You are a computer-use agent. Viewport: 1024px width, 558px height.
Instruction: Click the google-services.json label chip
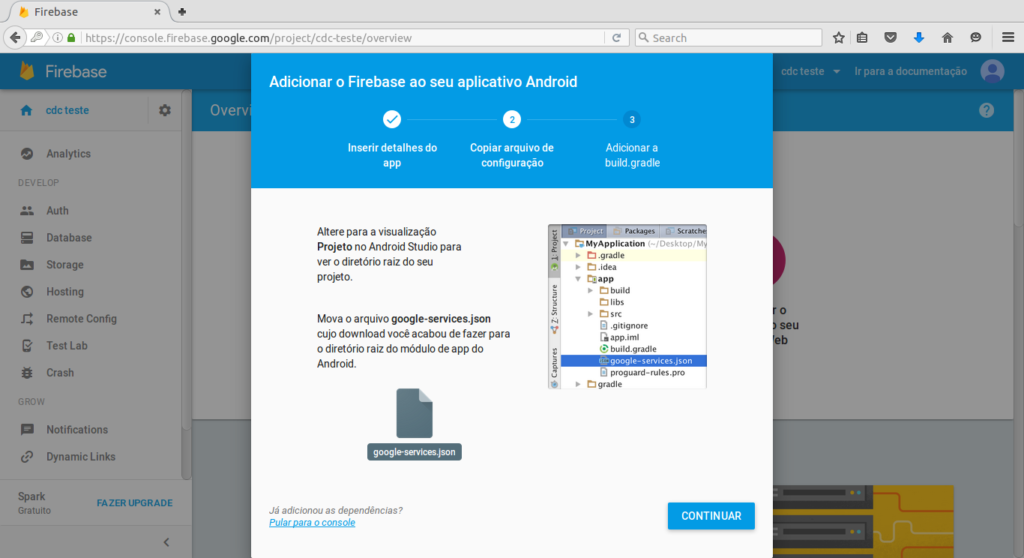pyautogui.click(x=414, y=452)
